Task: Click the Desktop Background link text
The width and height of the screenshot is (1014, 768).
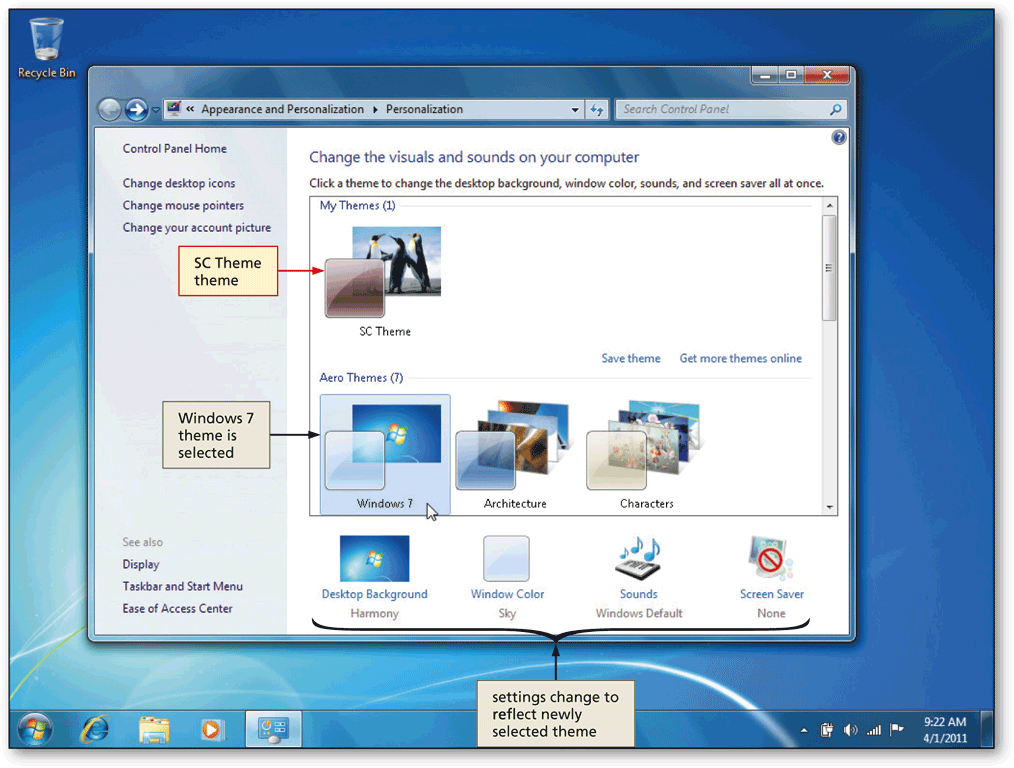Action: pos(374,594)
